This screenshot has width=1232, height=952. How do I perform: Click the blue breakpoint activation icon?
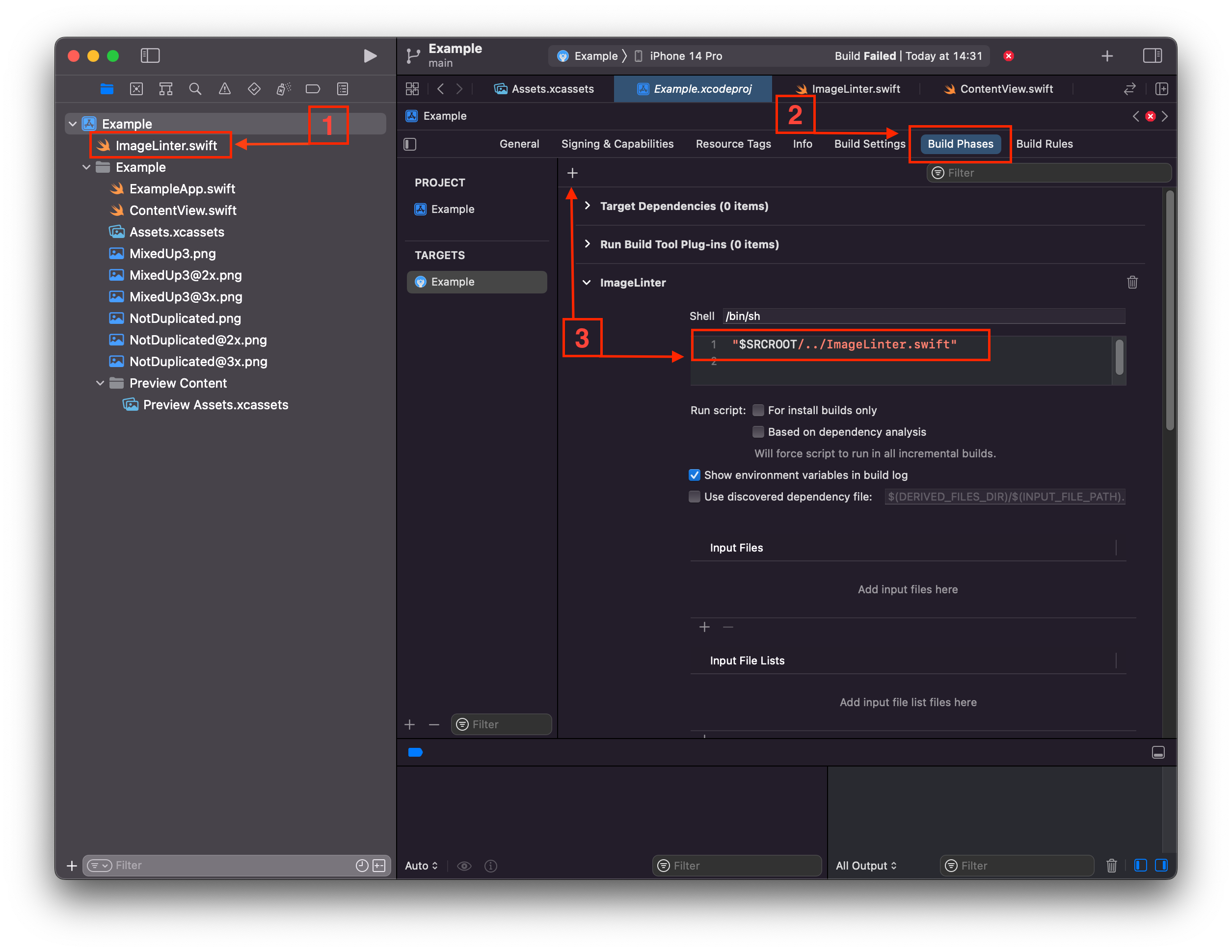tap(415, 752)
